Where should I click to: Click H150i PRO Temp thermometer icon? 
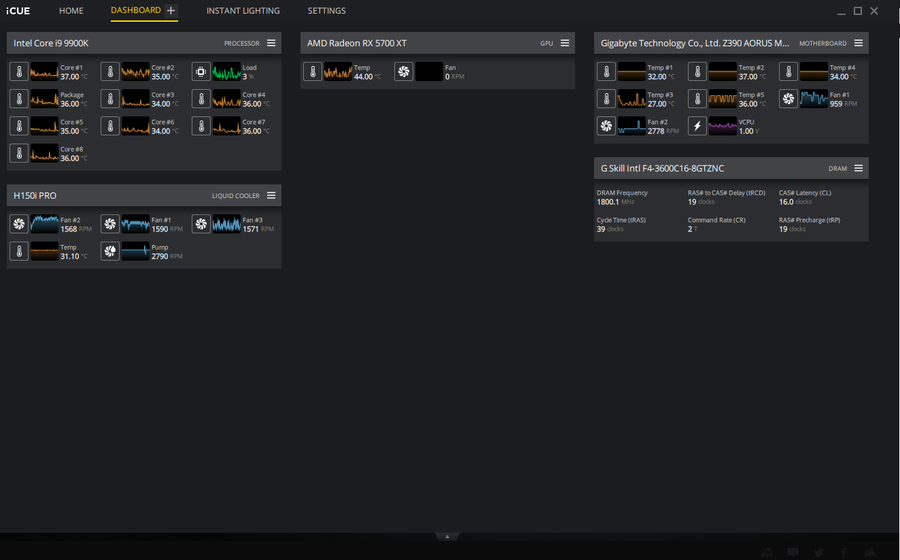coord(19,251)
